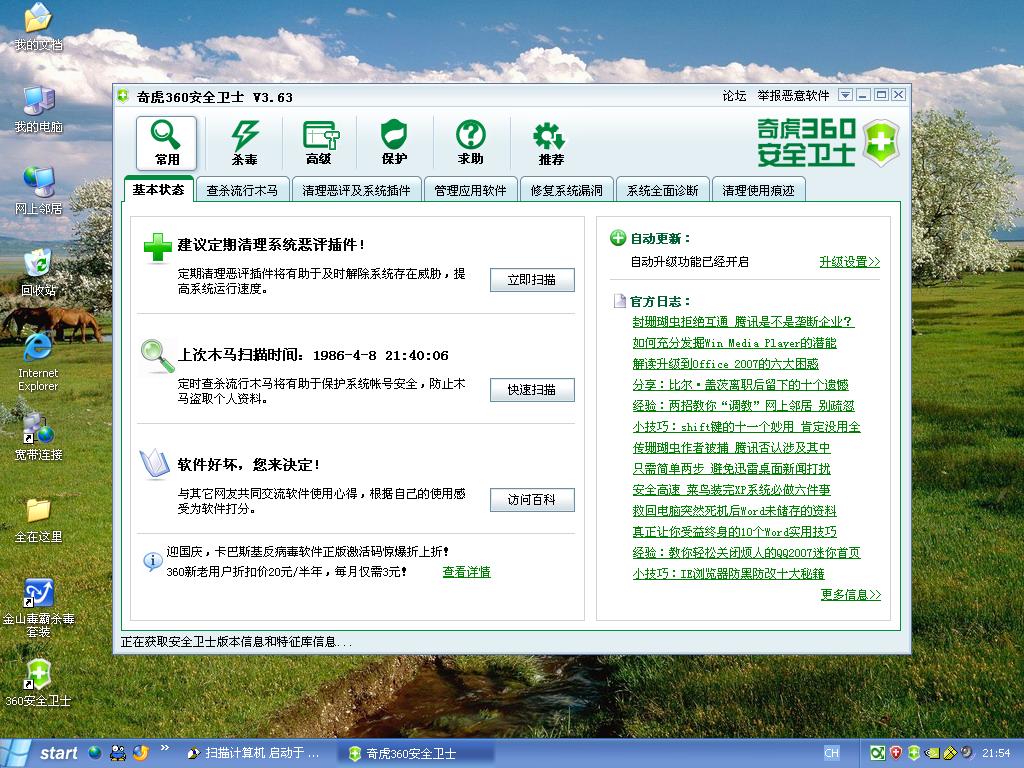Image resolution: width=1024 pixels, height=768 pixels.
Task: Open news link 经验:教你轻松关闭烦人的QQ2007迷你首页
Action: pos(746,552)
